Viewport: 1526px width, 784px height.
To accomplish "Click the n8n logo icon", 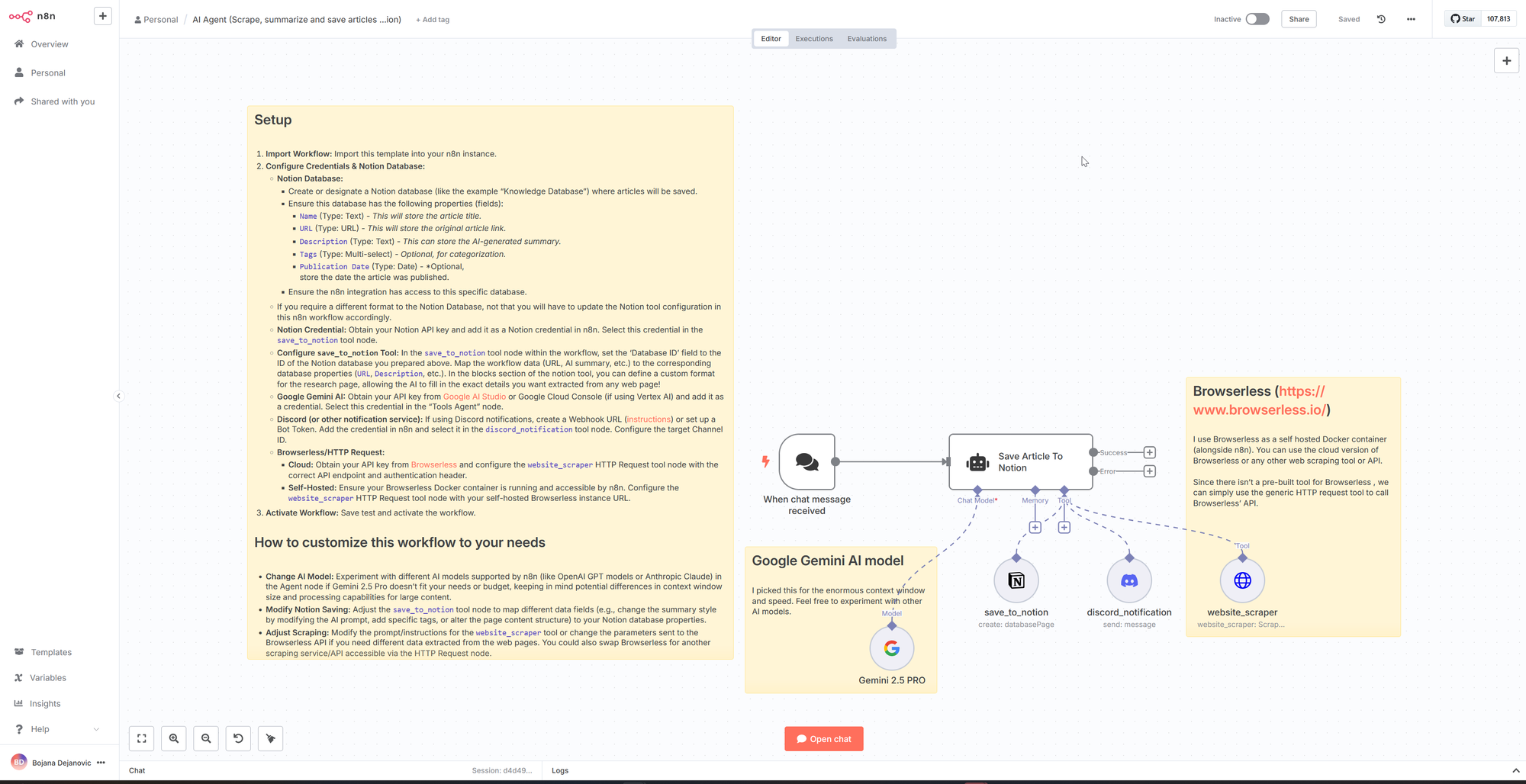I will tap(21, 16).
